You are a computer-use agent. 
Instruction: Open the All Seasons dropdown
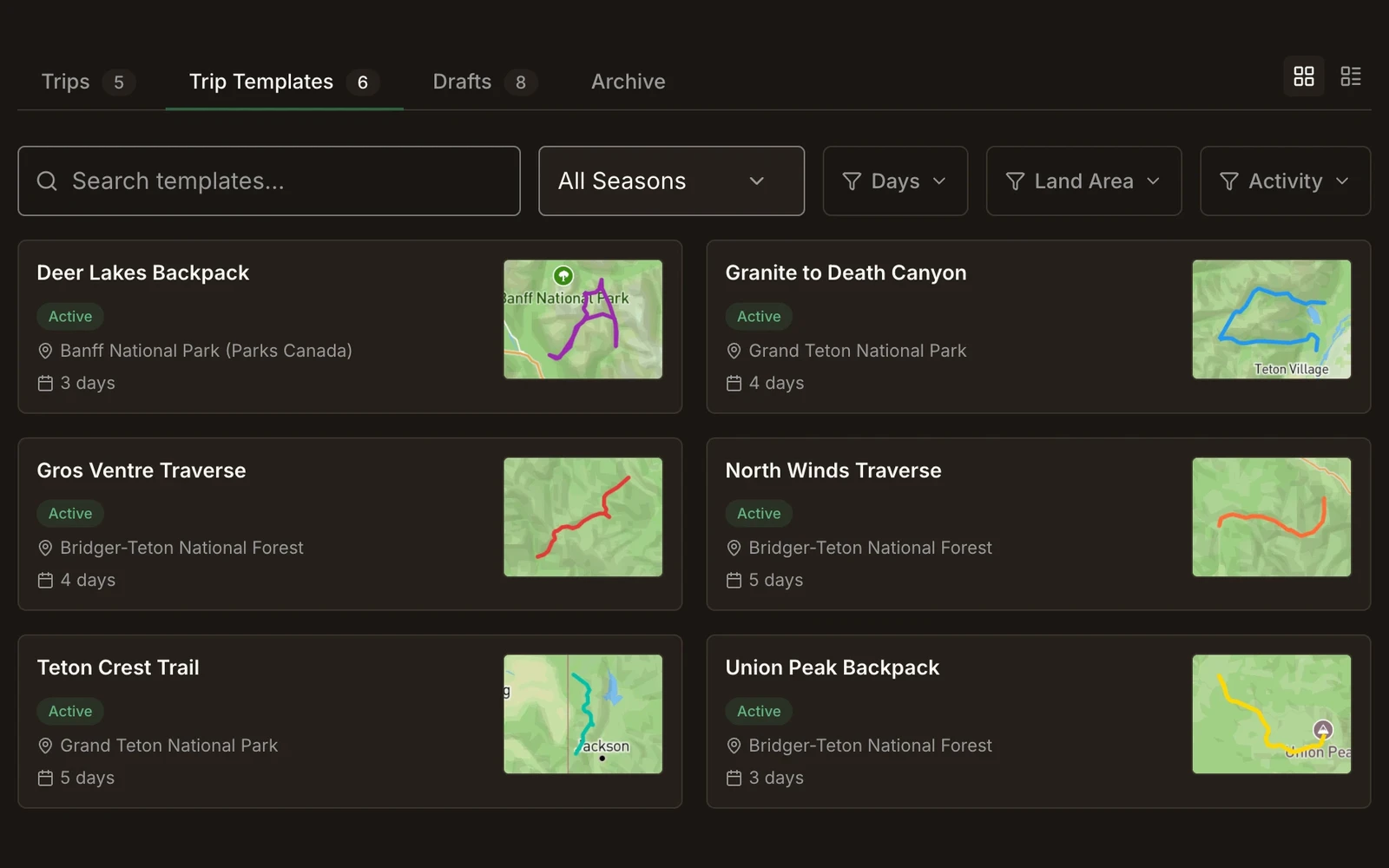pos(671,181)
